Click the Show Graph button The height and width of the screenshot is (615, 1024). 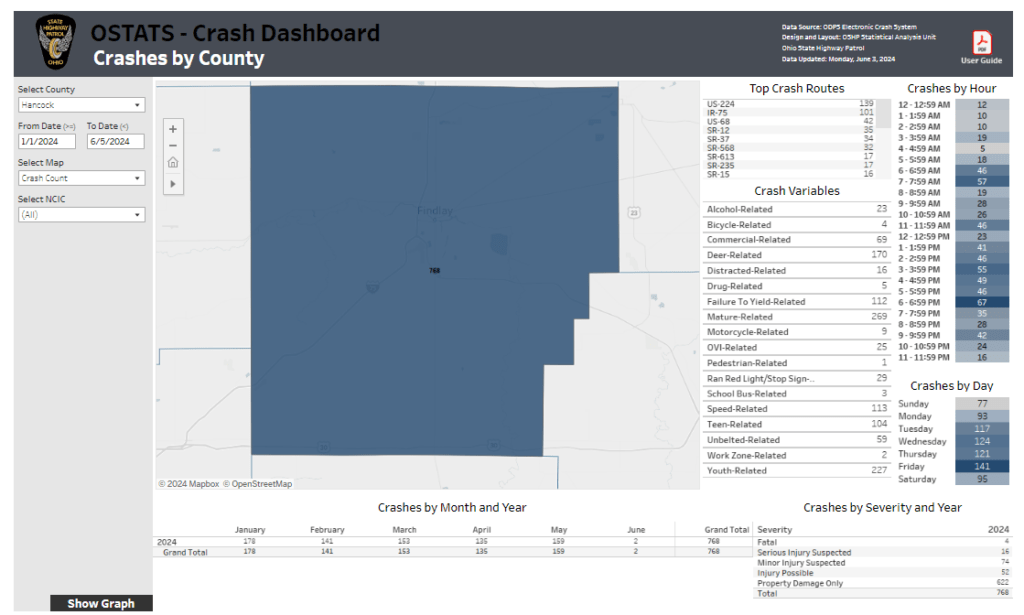(101, 603)
